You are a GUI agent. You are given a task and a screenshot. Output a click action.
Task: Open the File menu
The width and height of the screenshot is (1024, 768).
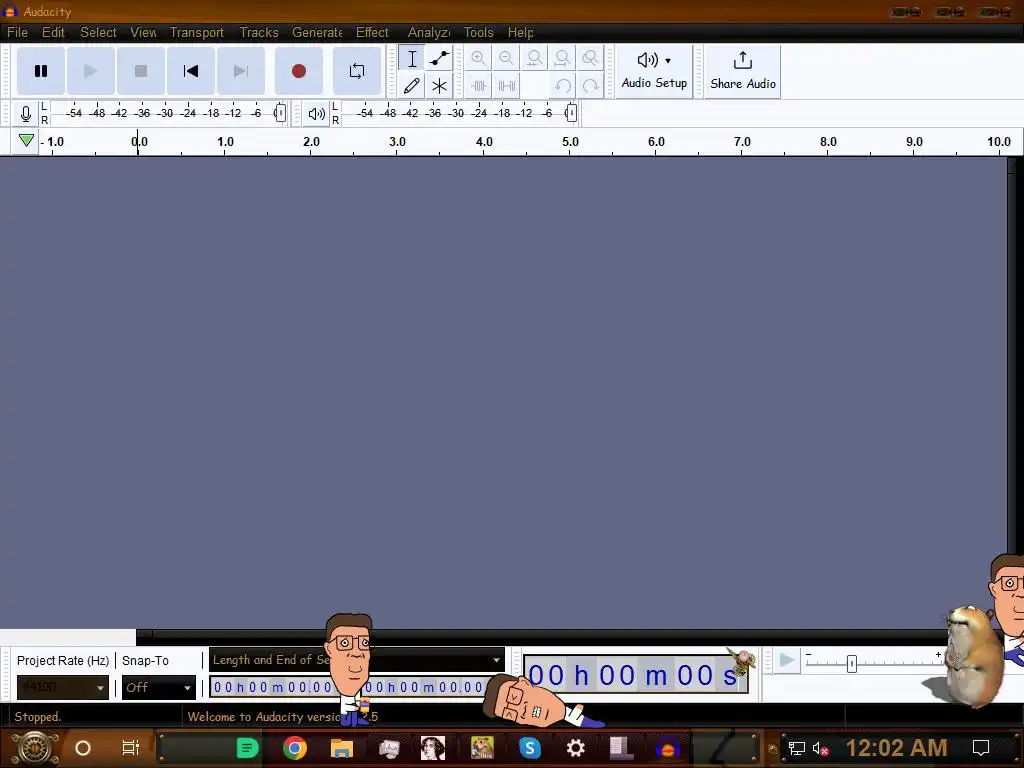tap(17, 32)
